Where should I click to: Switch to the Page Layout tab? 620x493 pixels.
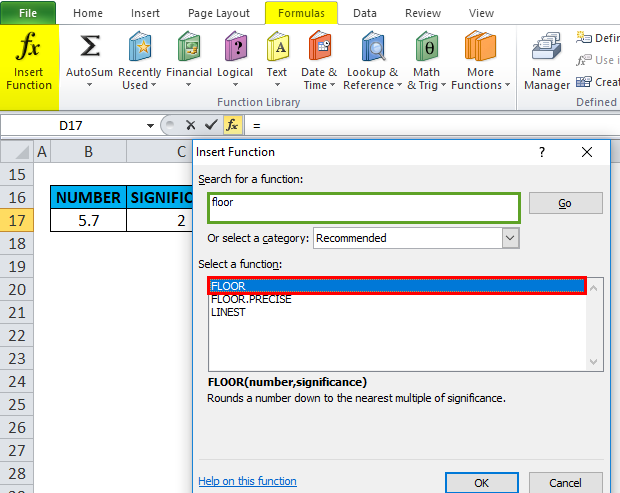[x=219, y=13]
